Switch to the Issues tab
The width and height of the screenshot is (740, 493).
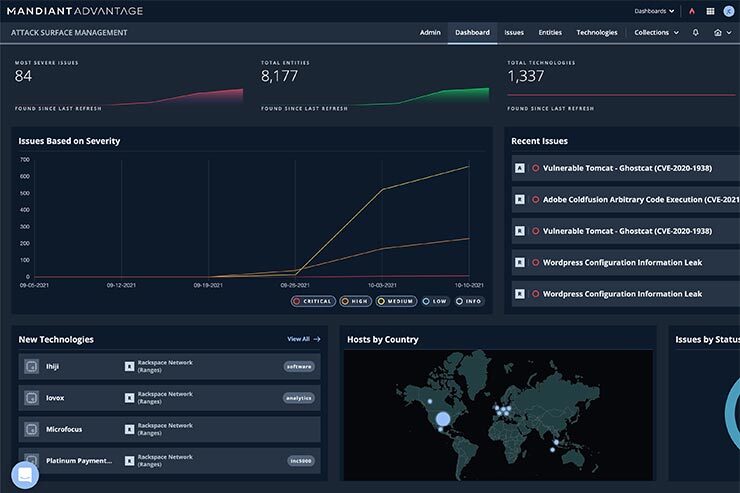point(514,32)
